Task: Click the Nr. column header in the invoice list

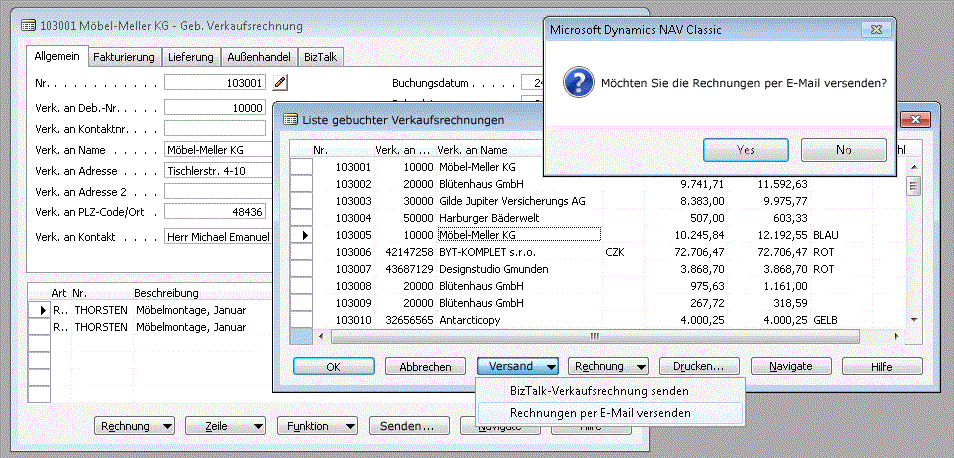Action: pos(320,150)
